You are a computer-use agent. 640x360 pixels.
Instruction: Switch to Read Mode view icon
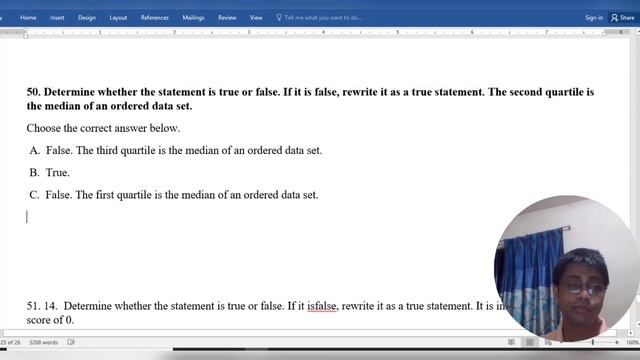coord(511,342)
